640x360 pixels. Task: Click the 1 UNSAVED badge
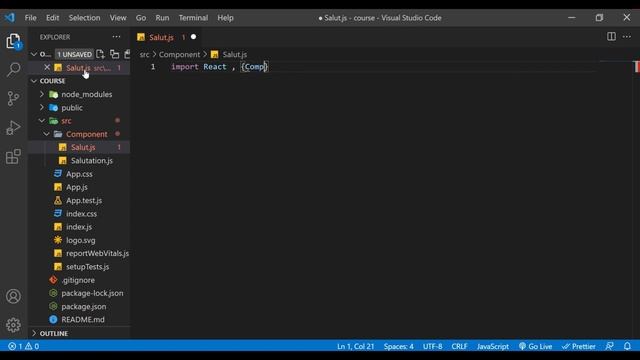pyautogui.click(x=74, y=54)
